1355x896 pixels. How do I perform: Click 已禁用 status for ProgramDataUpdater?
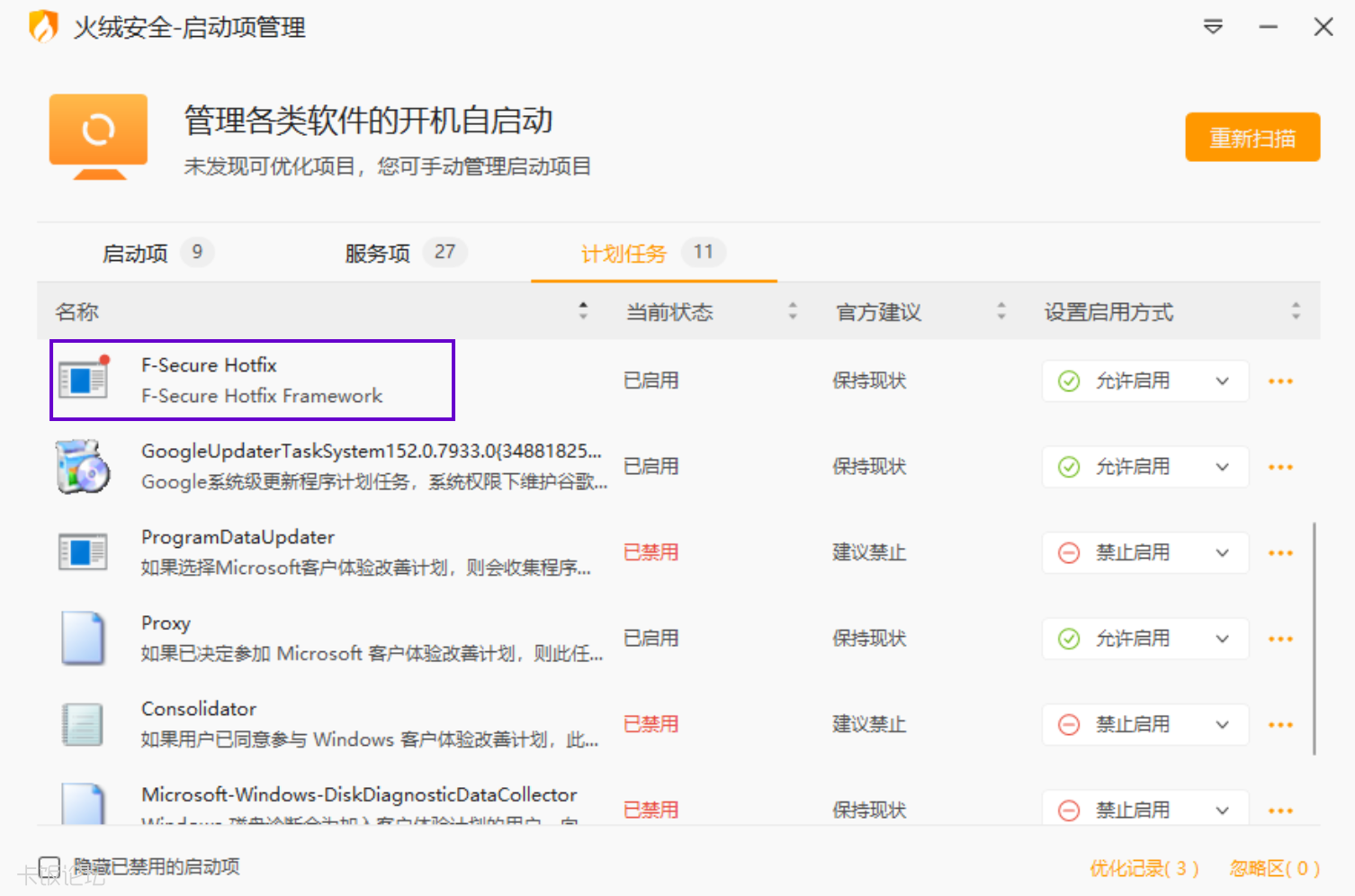pos(651,552)
